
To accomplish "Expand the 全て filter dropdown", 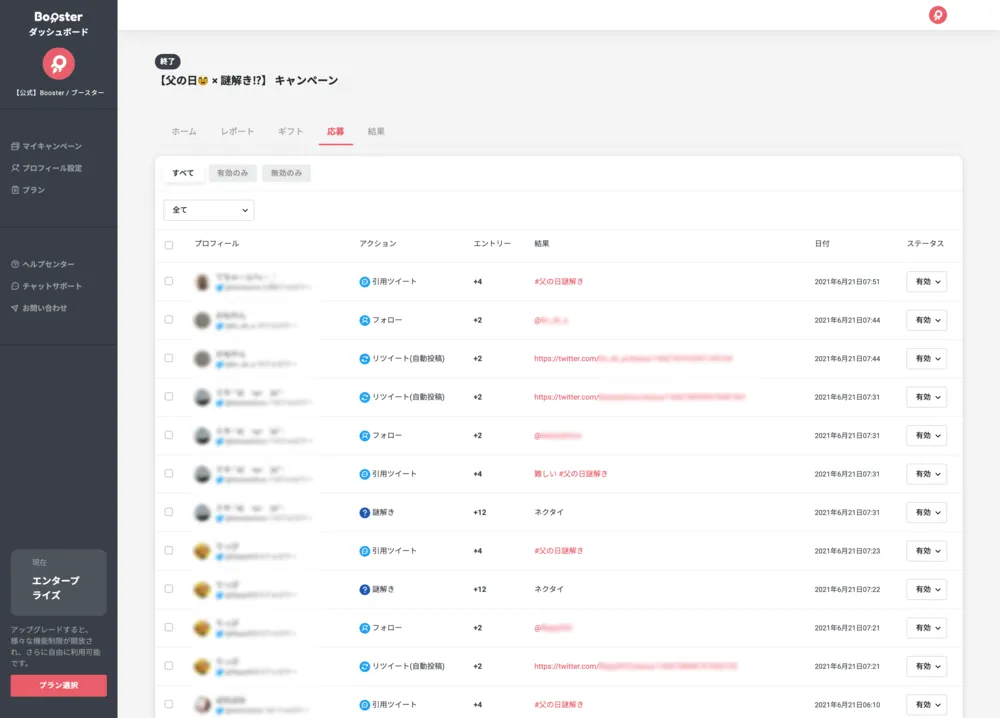I will [x=208, y=210].
